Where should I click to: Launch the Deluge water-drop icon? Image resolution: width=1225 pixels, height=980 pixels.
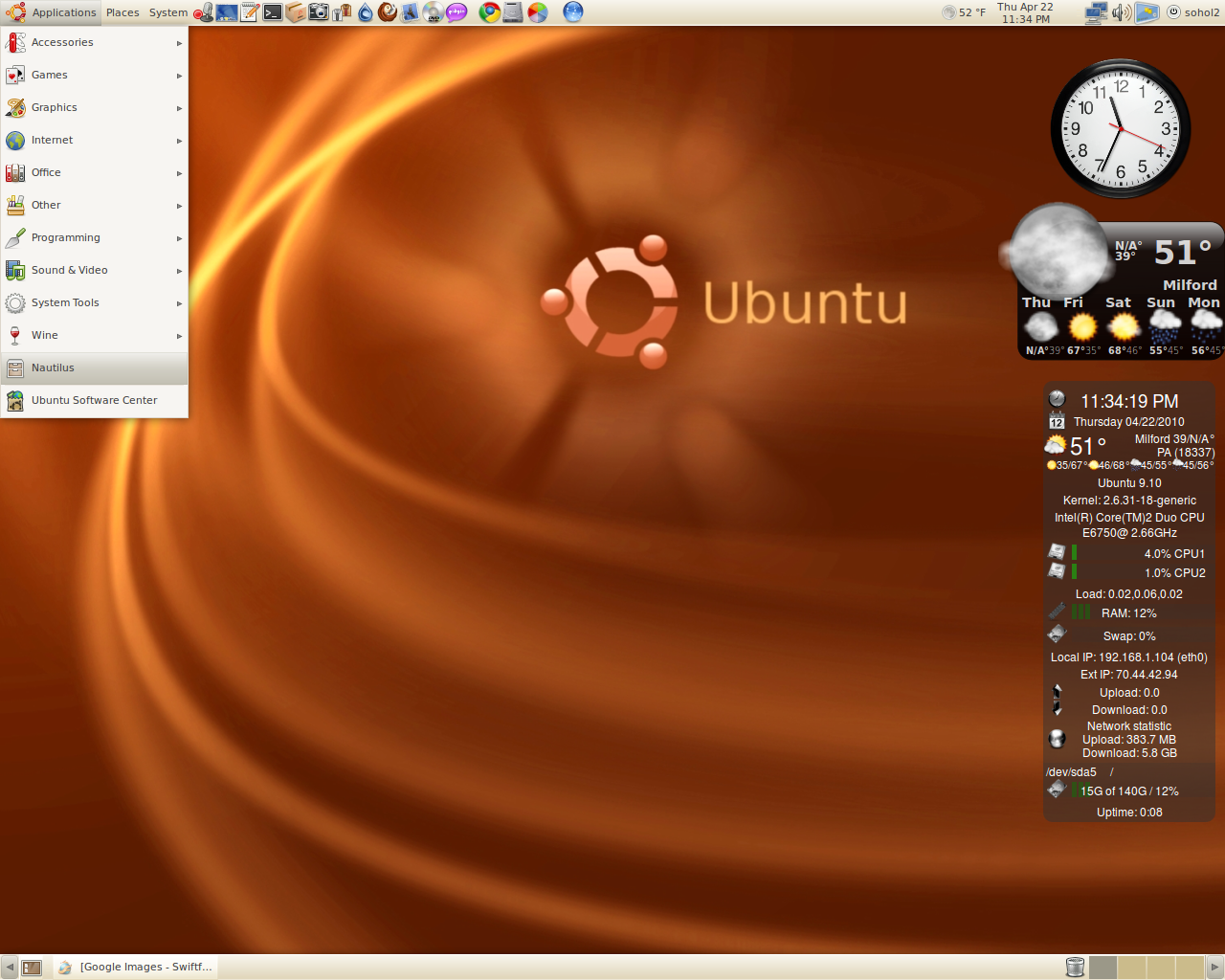(366, 12)
